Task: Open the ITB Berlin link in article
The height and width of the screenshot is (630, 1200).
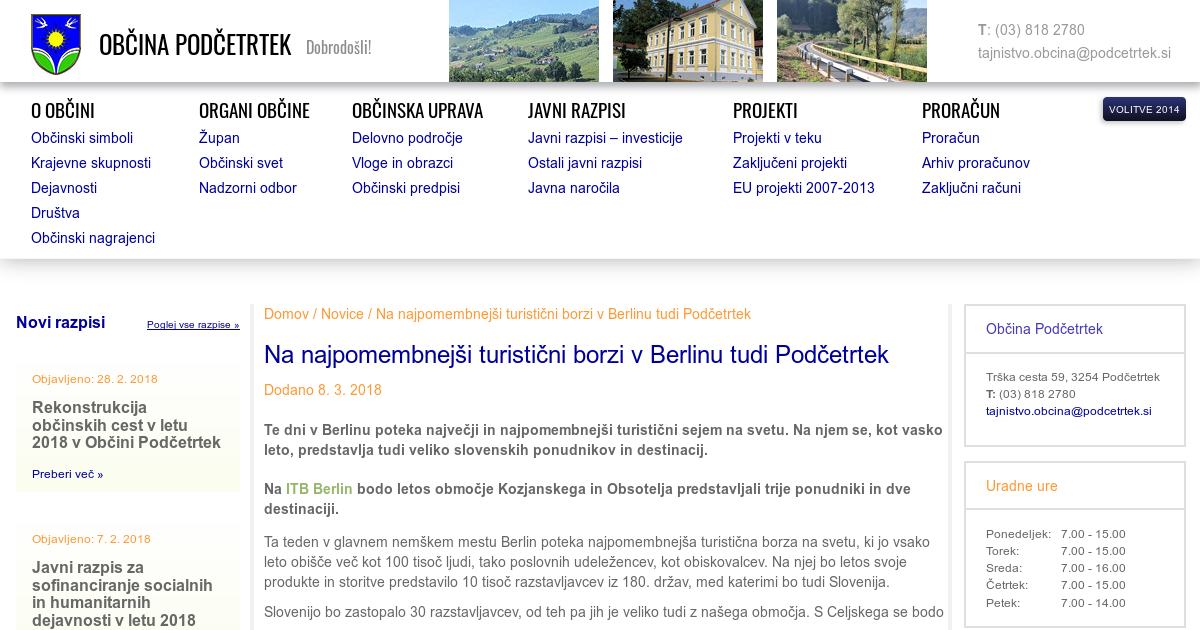Action: click(x=319, y=489)
